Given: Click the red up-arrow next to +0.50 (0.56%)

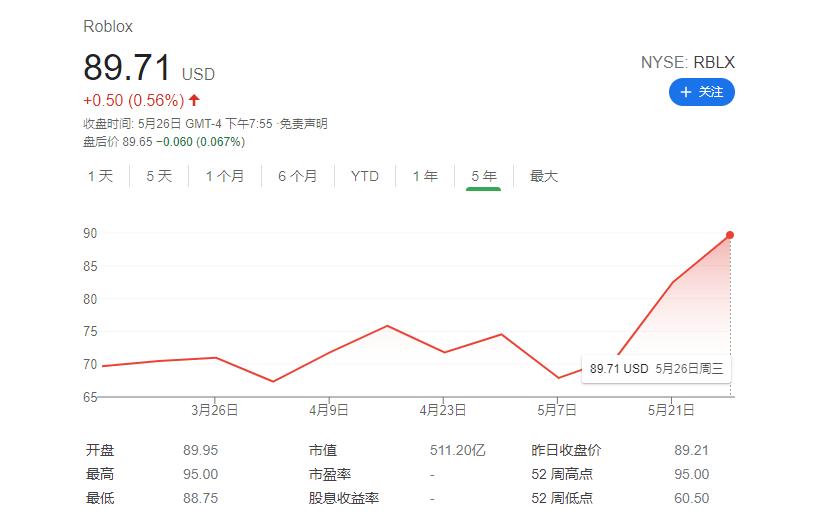Looking at the screenshot, I should [x=194, y=100].
